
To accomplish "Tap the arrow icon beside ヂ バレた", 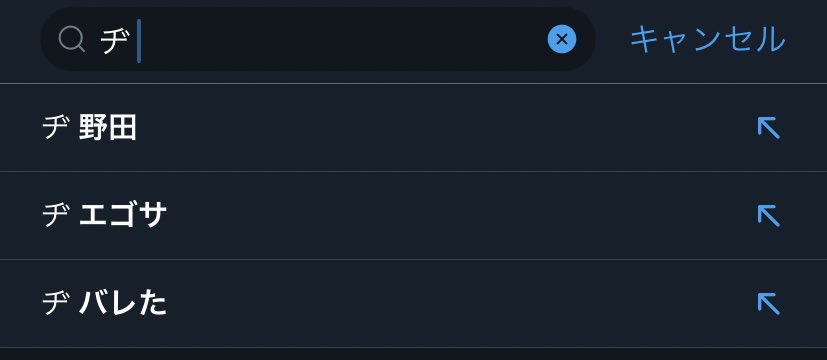I will pyautogui.click(x=768, y=304).
